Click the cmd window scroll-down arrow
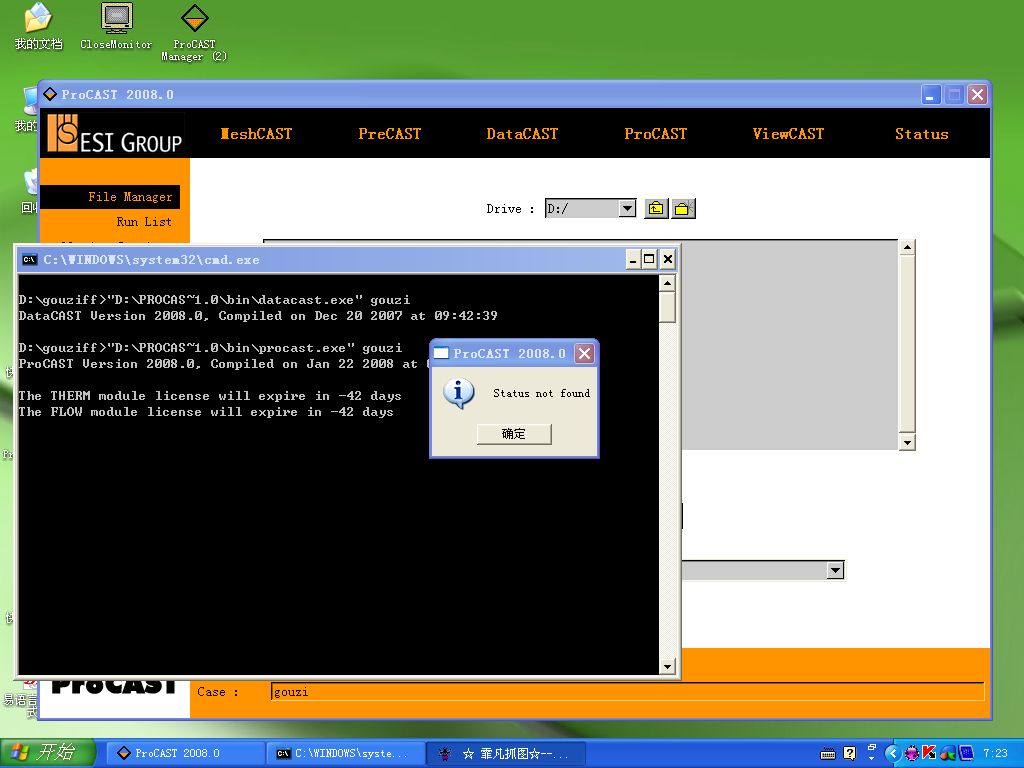This screenshot has height=768, width=1024. coord(667,667)
